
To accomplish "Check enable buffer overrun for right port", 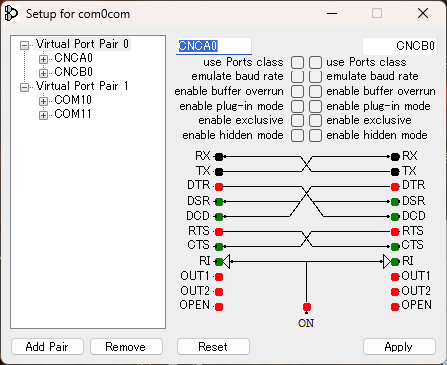I will pyautogui.click(x=315, y=91).
